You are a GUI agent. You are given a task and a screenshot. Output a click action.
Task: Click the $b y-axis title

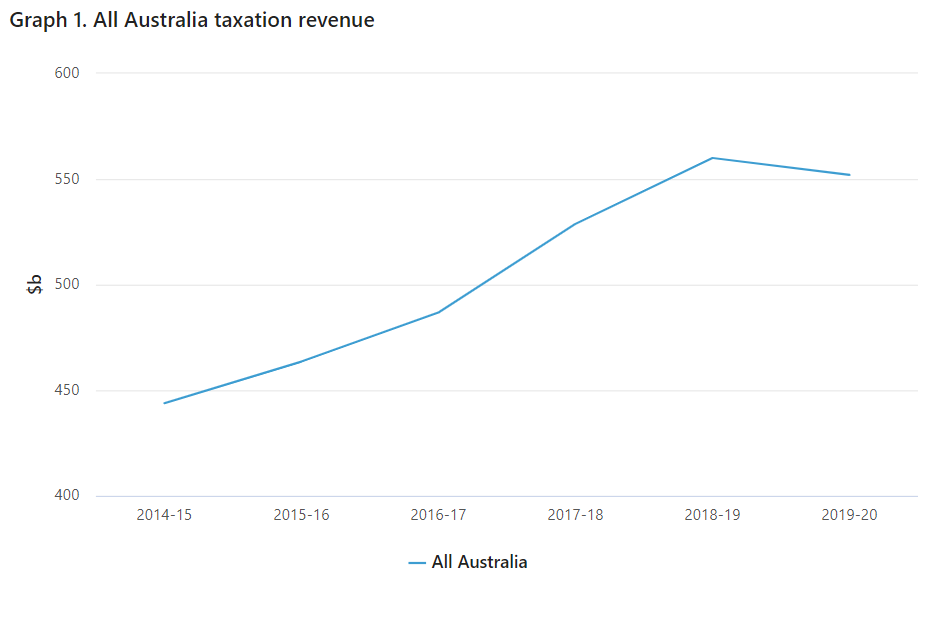(35, 284)
